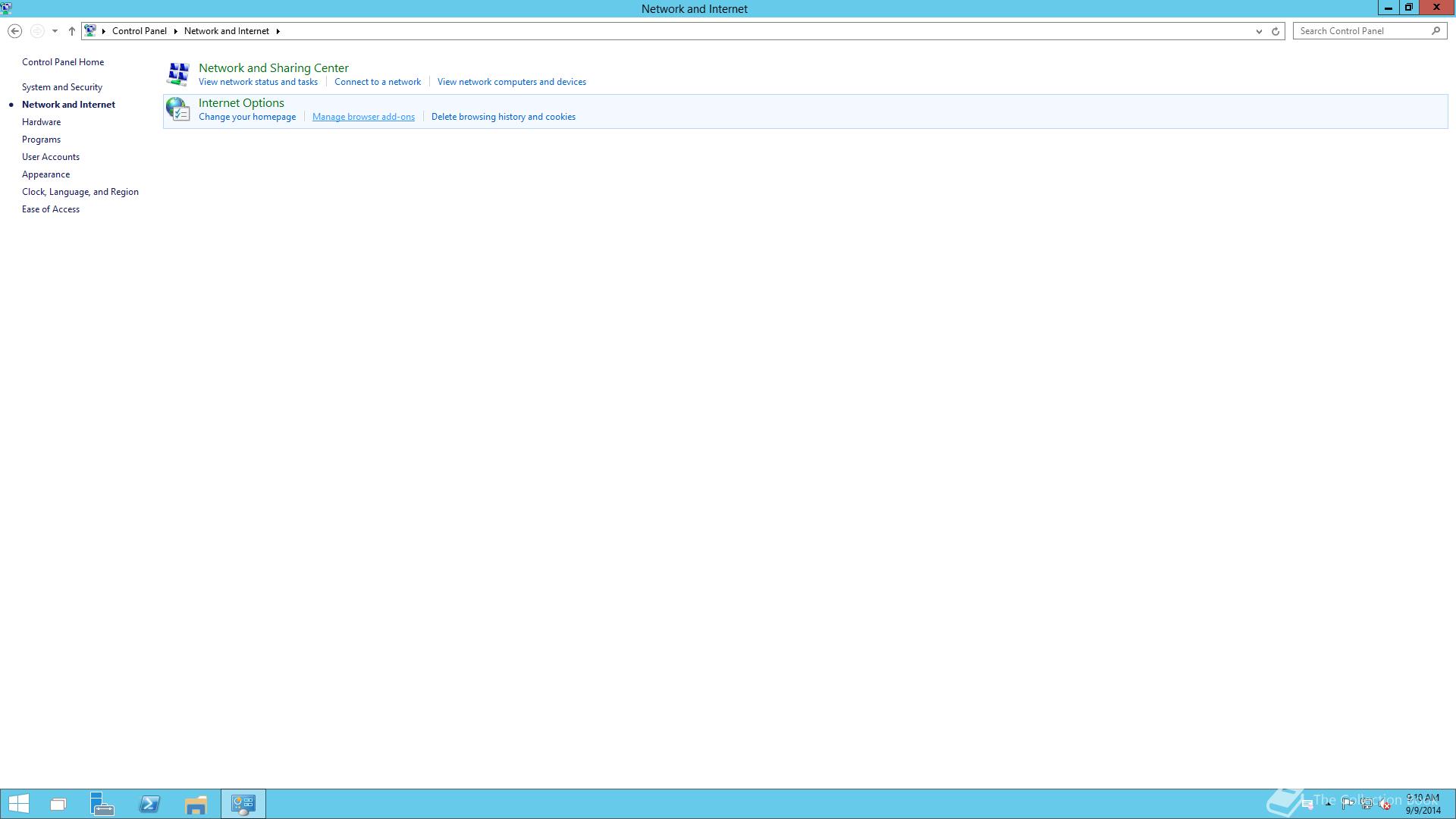Expand the address bar history dropdown
Viewport: 1456px width, 819px height.
pyautogui.click(x=1259, y=31)
